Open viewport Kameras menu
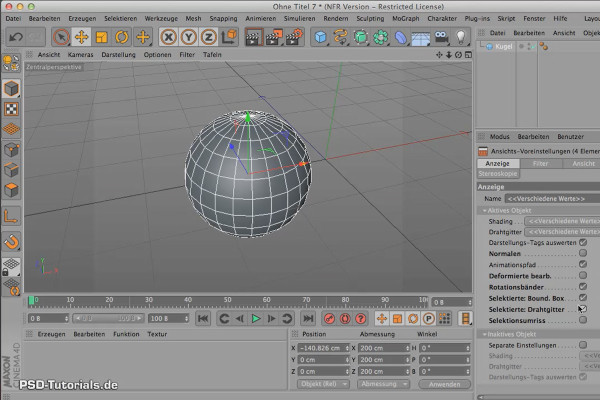Screen dimensions: 600x400 click(80, 55)
